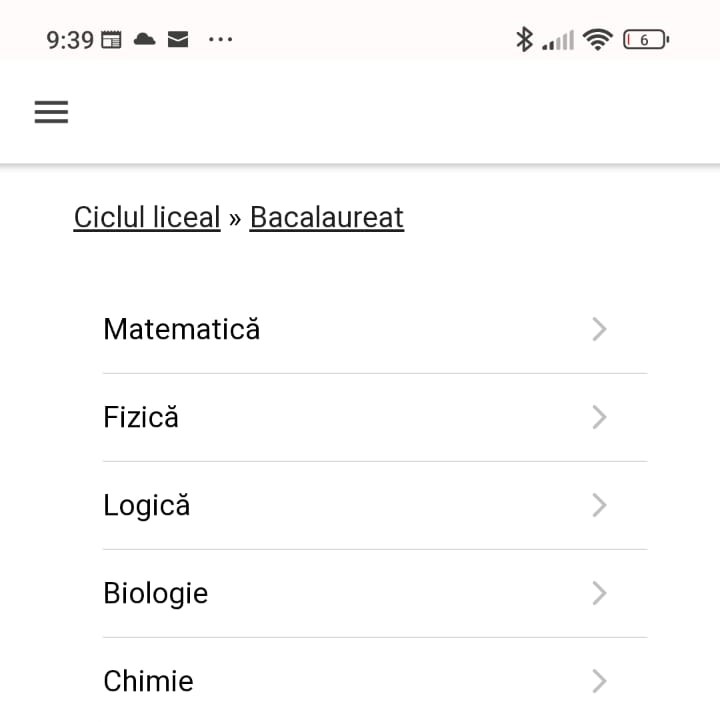The image size is (720, 722).
Task: Tap the cellular signal strength icon
Action: click(558, 40)
